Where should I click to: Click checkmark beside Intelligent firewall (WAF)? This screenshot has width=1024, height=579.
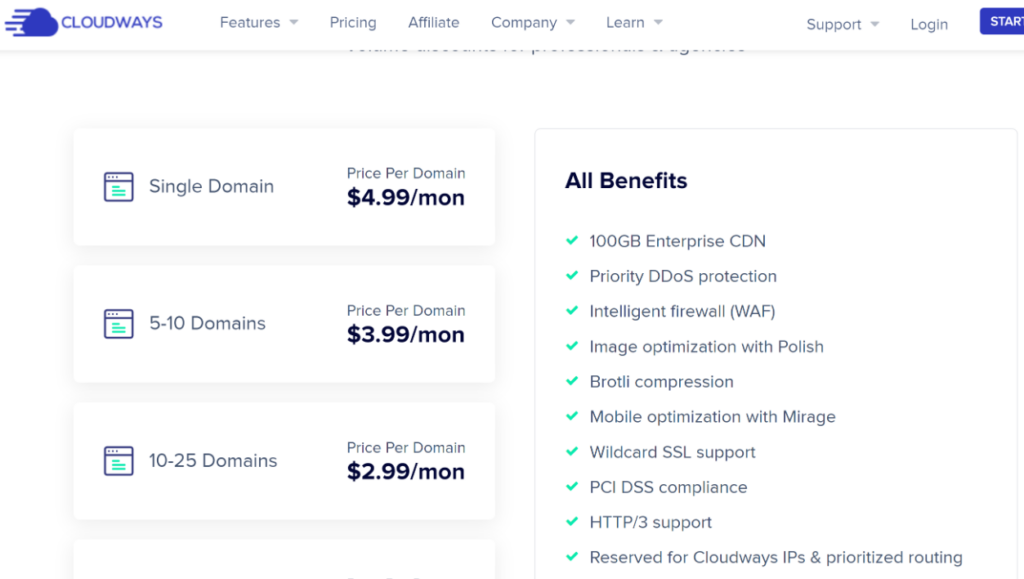click(572, 311)
